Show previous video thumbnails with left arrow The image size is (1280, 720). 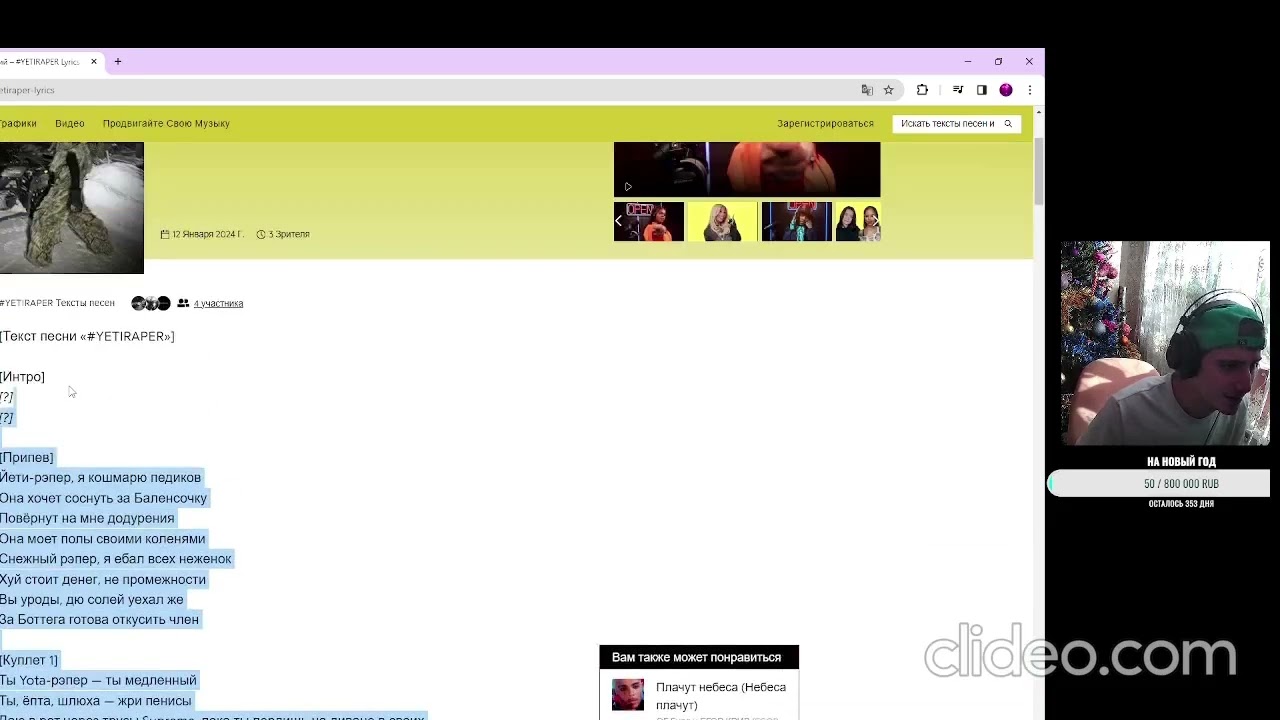coord(619,221)
